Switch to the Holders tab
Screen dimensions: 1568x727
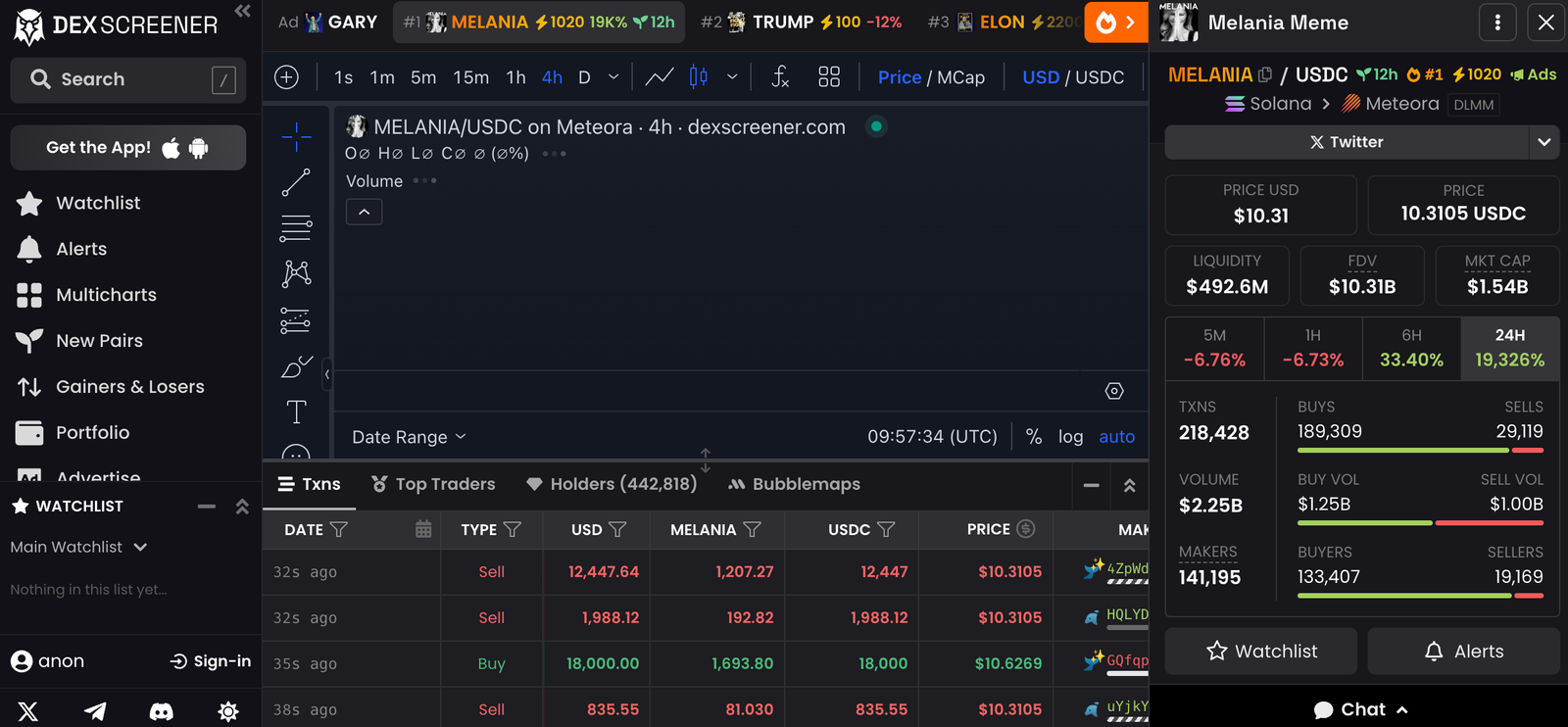612,484
